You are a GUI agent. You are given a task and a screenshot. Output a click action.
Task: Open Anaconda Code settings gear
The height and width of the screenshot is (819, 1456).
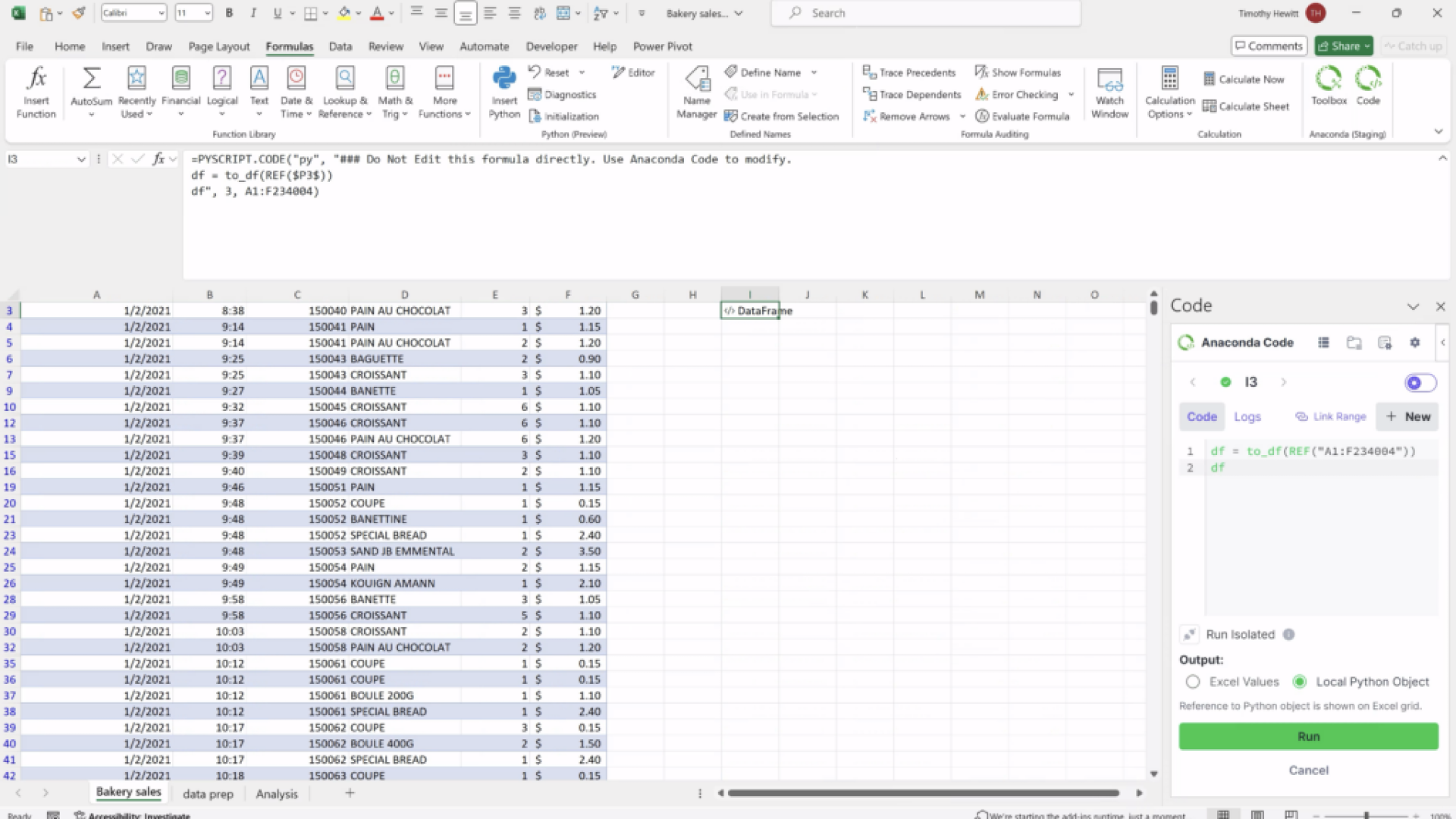(x=1414, y=343)
